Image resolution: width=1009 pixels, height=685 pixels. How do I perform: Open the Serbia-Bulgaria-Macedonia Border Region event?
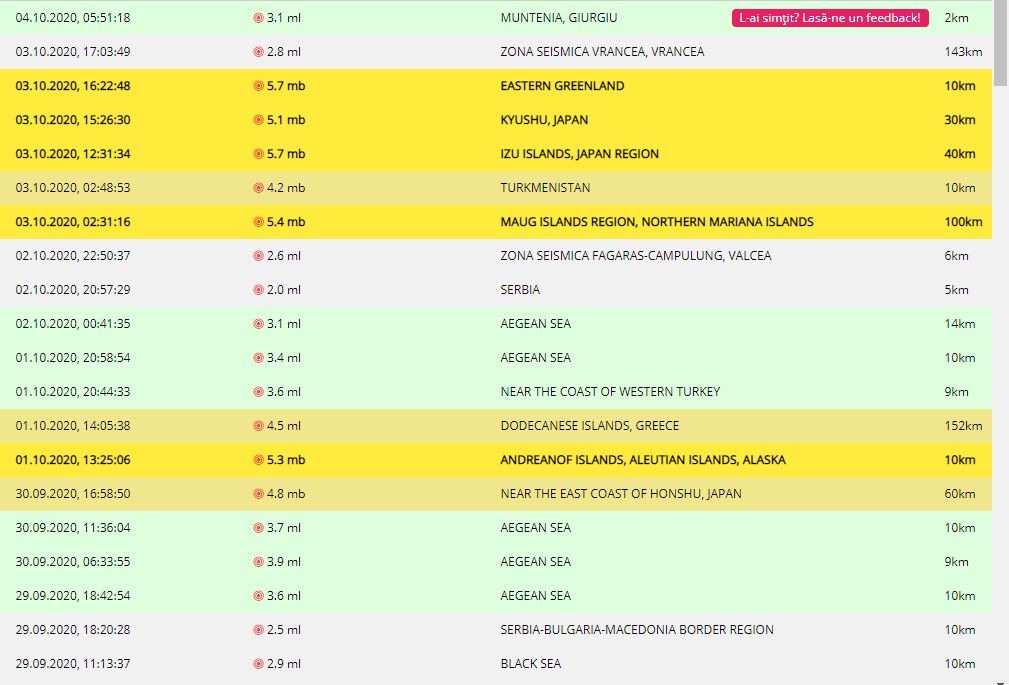click(x=636, y=630)
